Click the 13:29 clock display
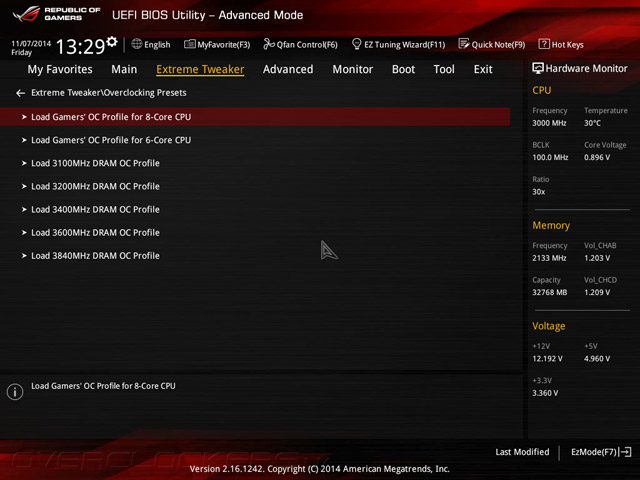640x480 pixels. click(80, 47)
